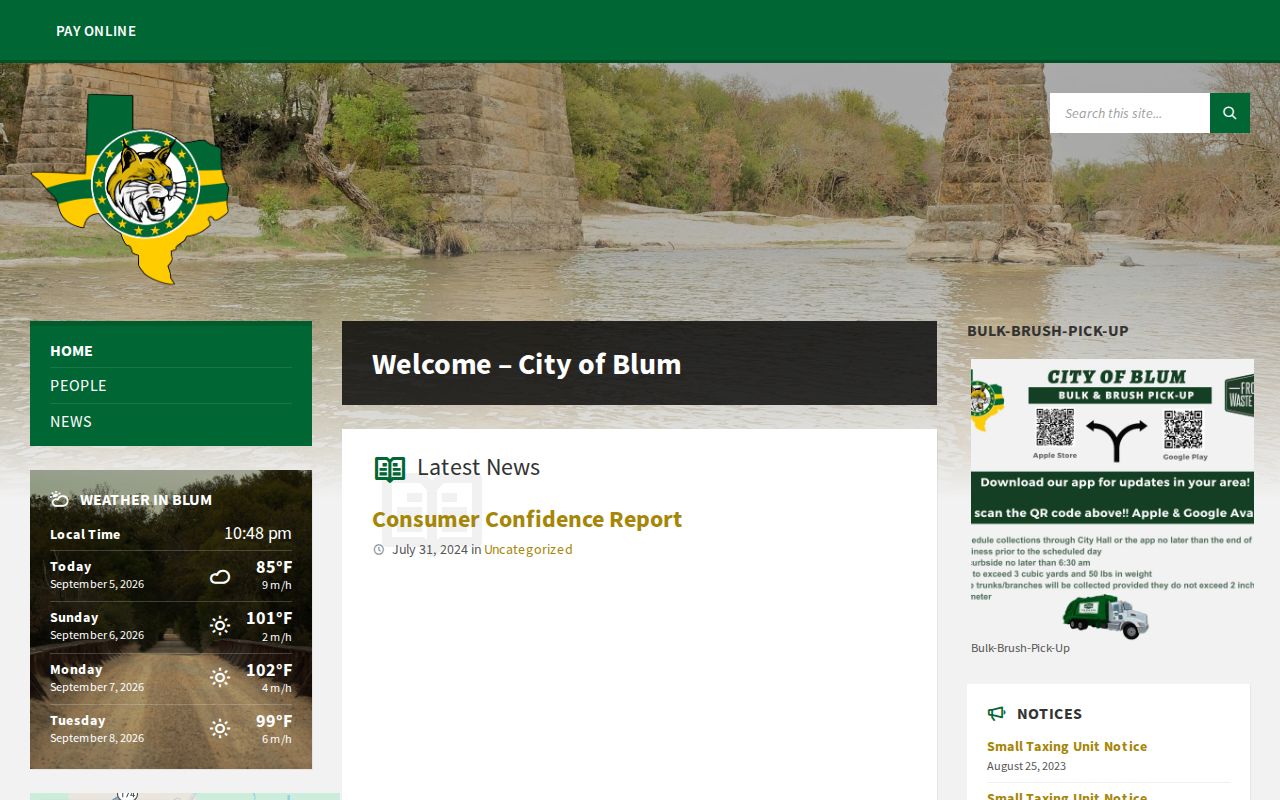Click the Welcome – City of Blum heading
This screenshot has height=800, width=1280.
526,364
